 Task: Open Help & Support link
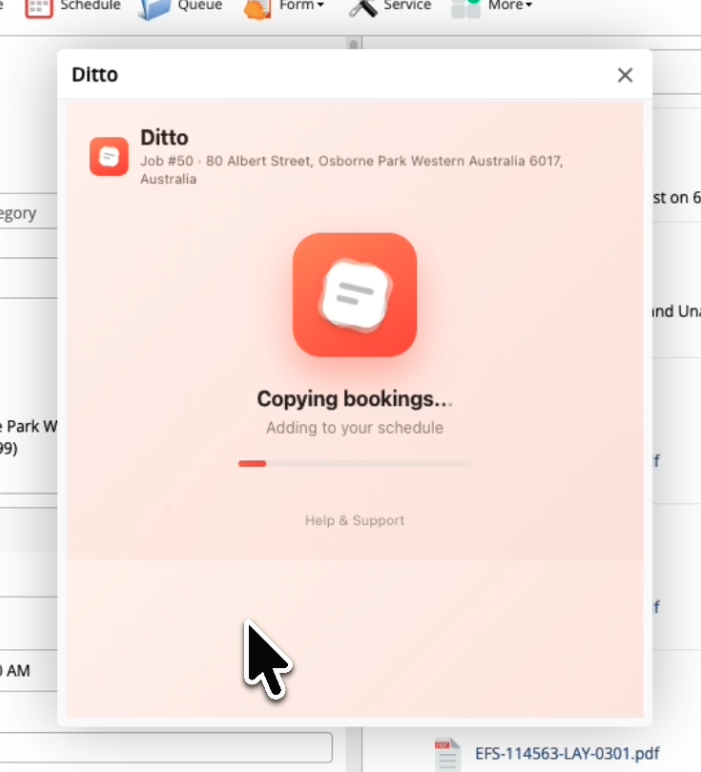coord(354,520)
